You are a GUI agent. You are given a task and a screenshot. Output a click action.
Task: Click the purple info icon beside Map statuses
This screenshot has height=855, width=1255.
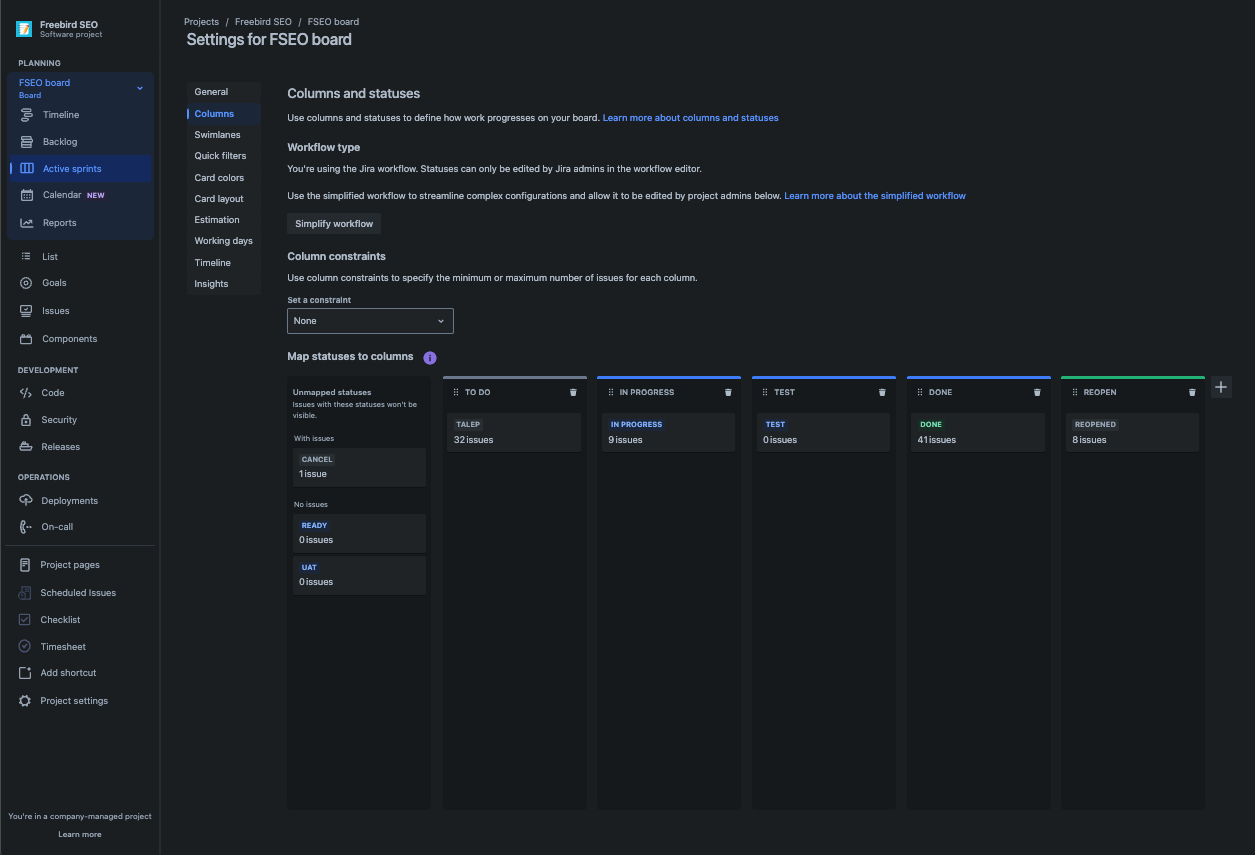[x=430, y=357]
